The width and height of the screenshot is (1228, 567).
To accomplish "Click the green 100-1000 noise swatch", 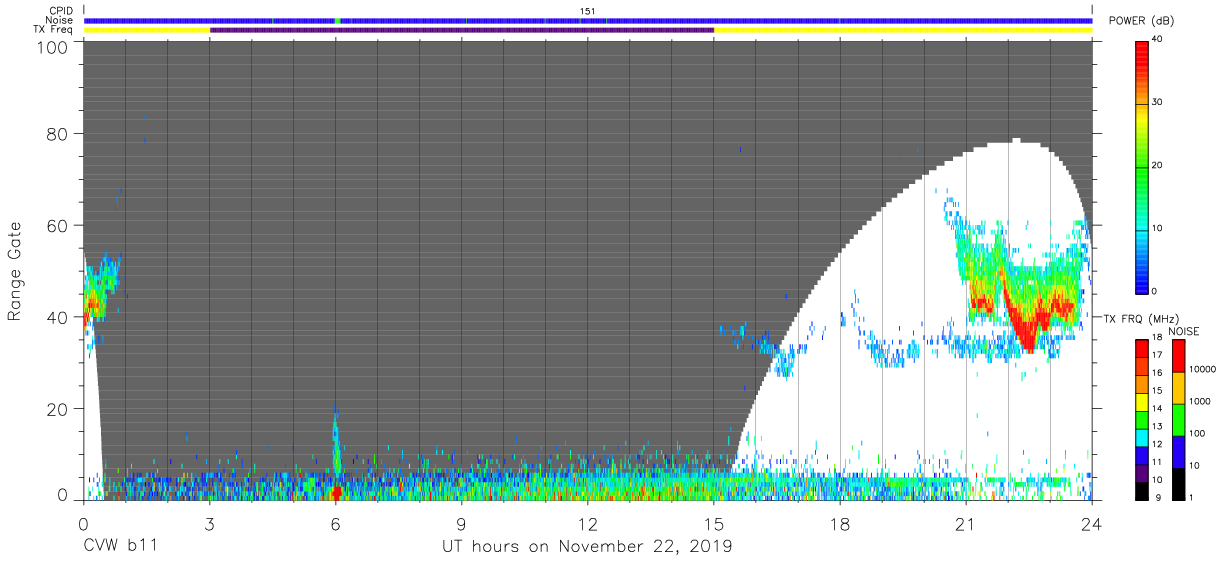I will [x=1179, y=419].
